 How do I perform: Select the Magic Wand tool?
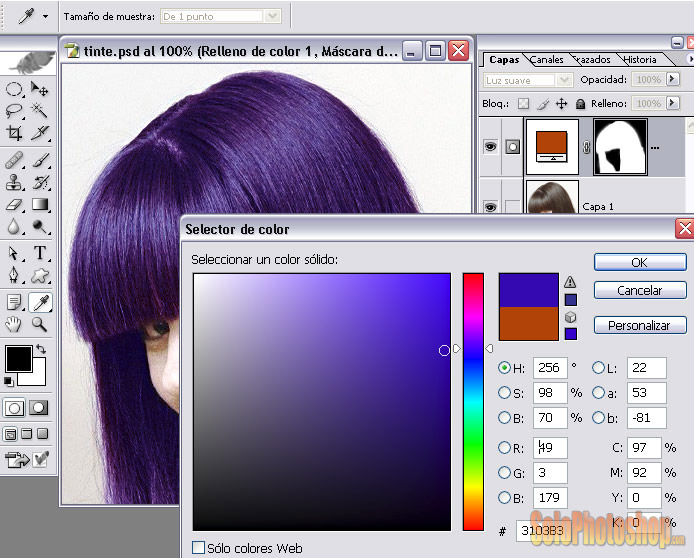click(x=39, y=110)
